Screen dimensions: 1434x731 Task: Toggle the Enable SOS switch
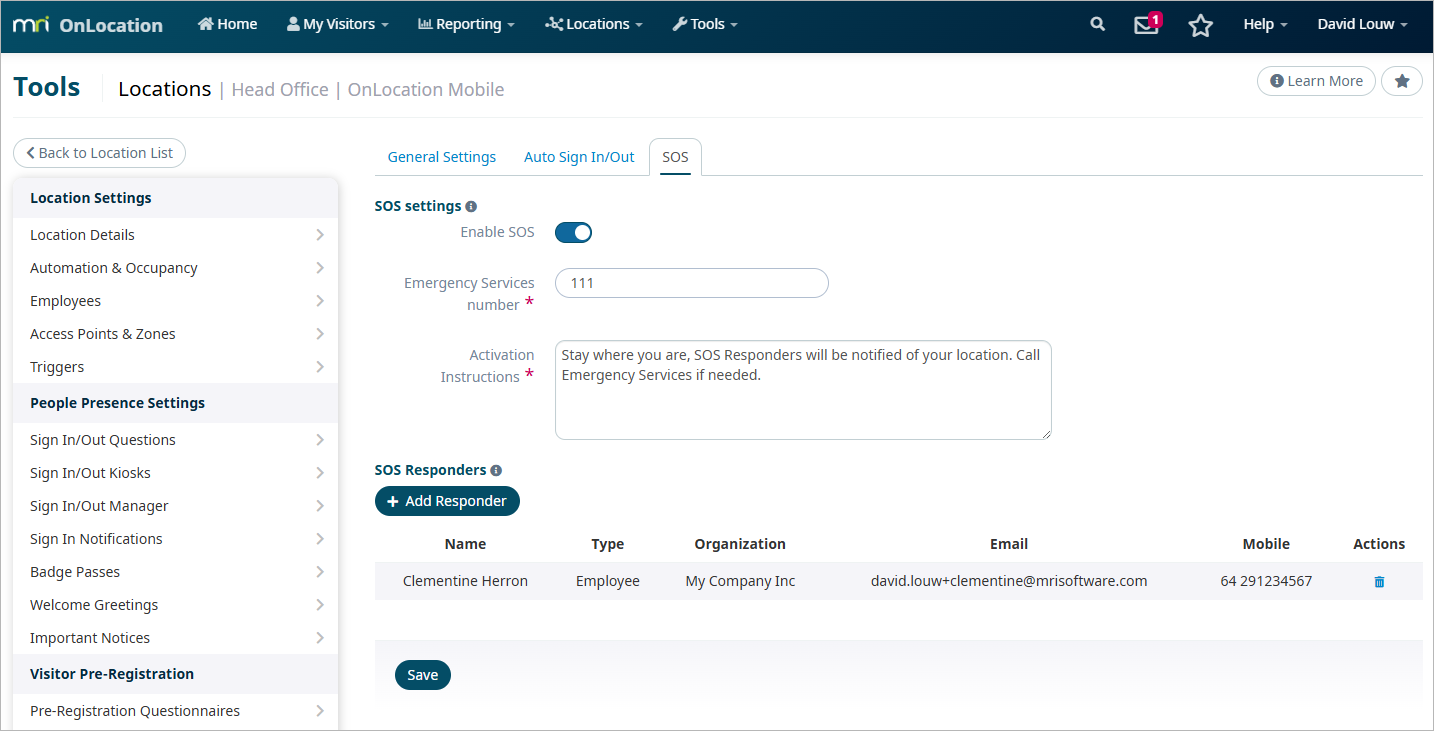pos(574,232)
